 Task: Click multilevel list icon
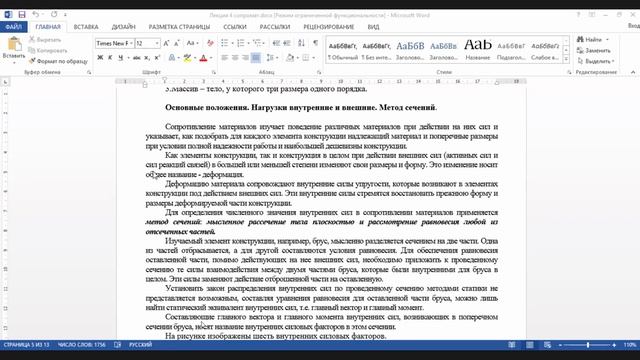coord(257,43)
